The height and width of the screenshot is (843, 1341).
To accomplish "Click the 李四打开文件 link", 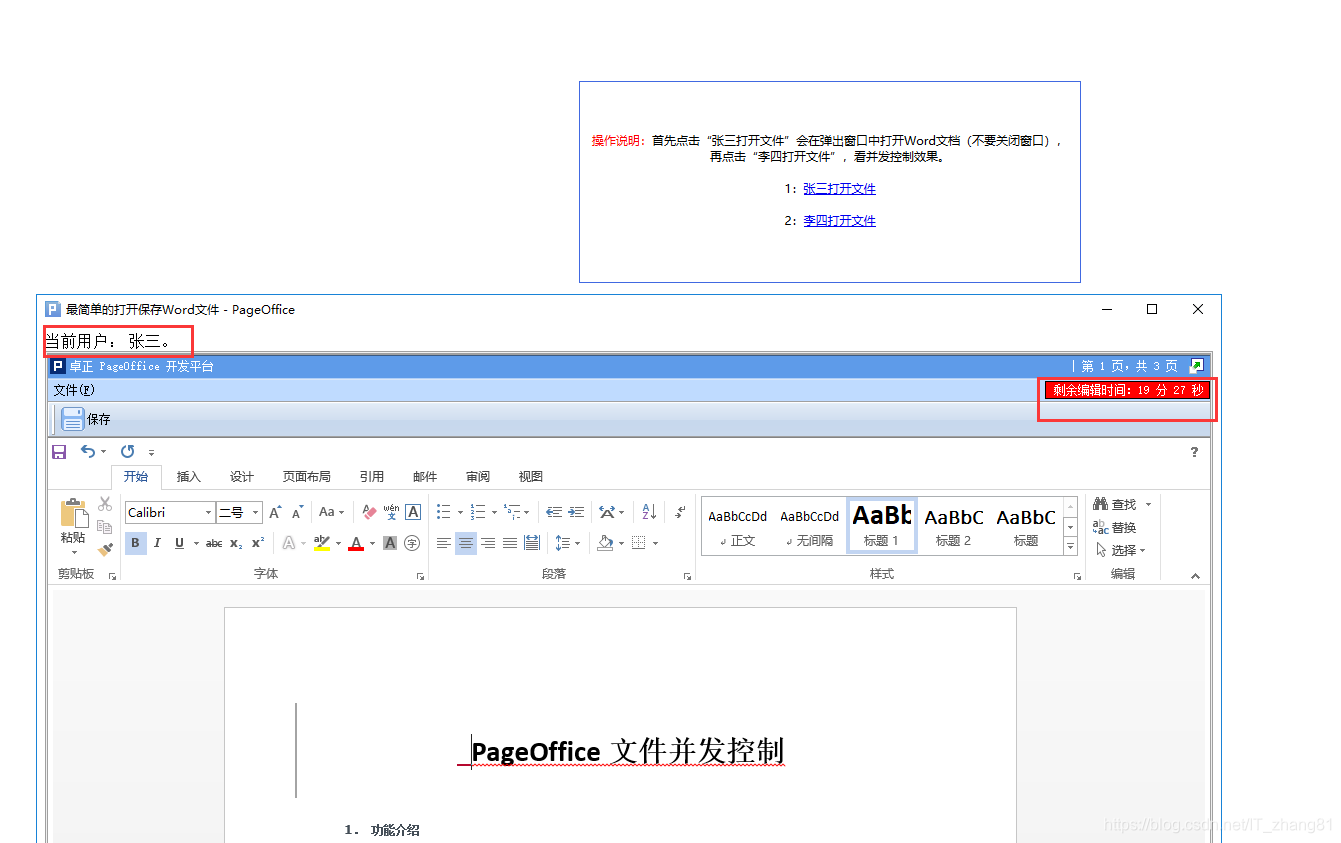I will point(839,221).
